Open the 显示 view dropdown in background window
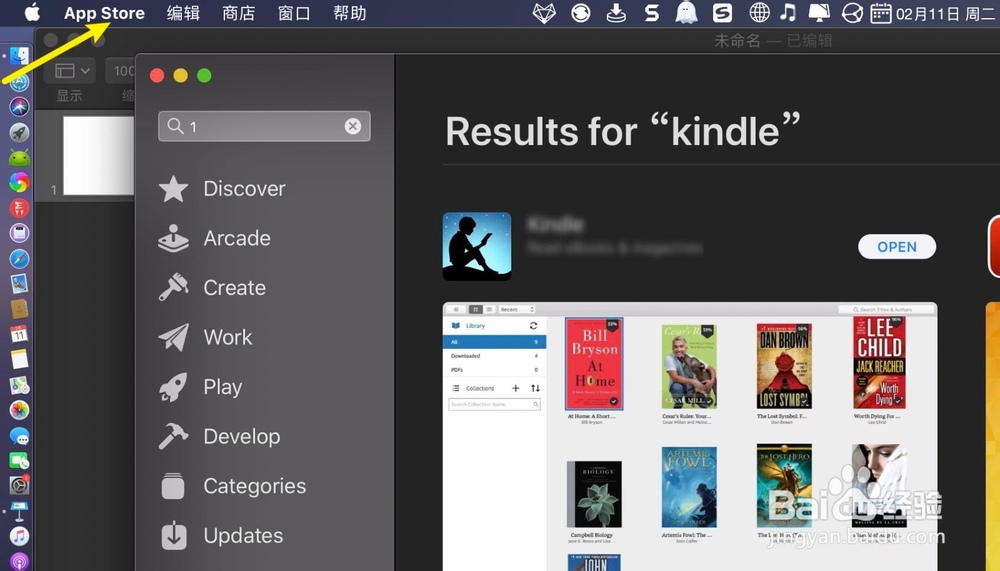 click(70, 70)
